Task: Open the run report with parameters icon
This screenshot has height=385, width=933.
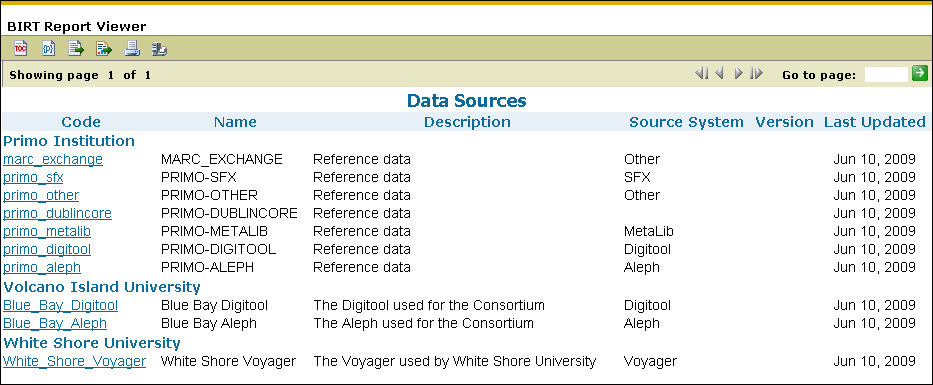Action: point(49,48)
